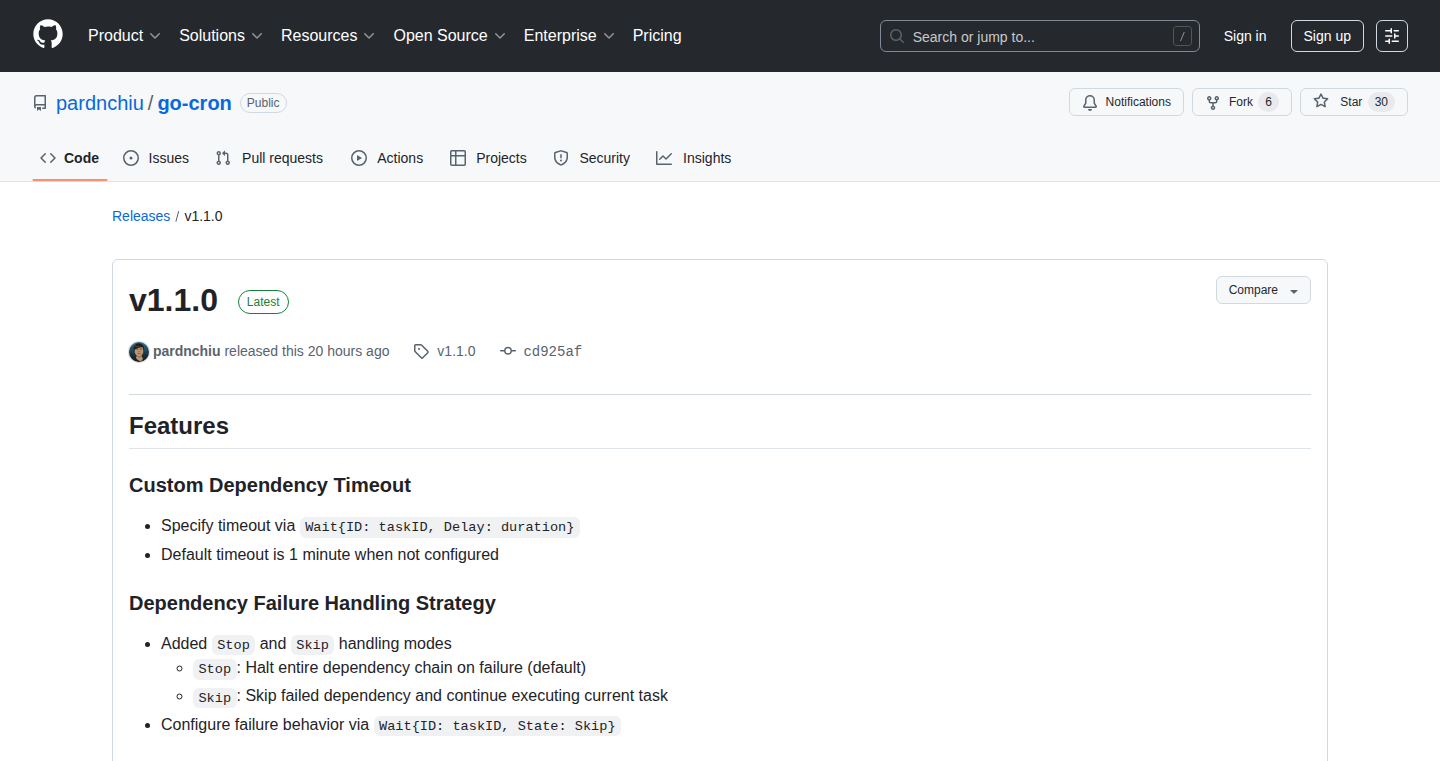Screen dimensions: 1440x761
Task: Switch to the Projects tab
Action: (x=488, y=158)
